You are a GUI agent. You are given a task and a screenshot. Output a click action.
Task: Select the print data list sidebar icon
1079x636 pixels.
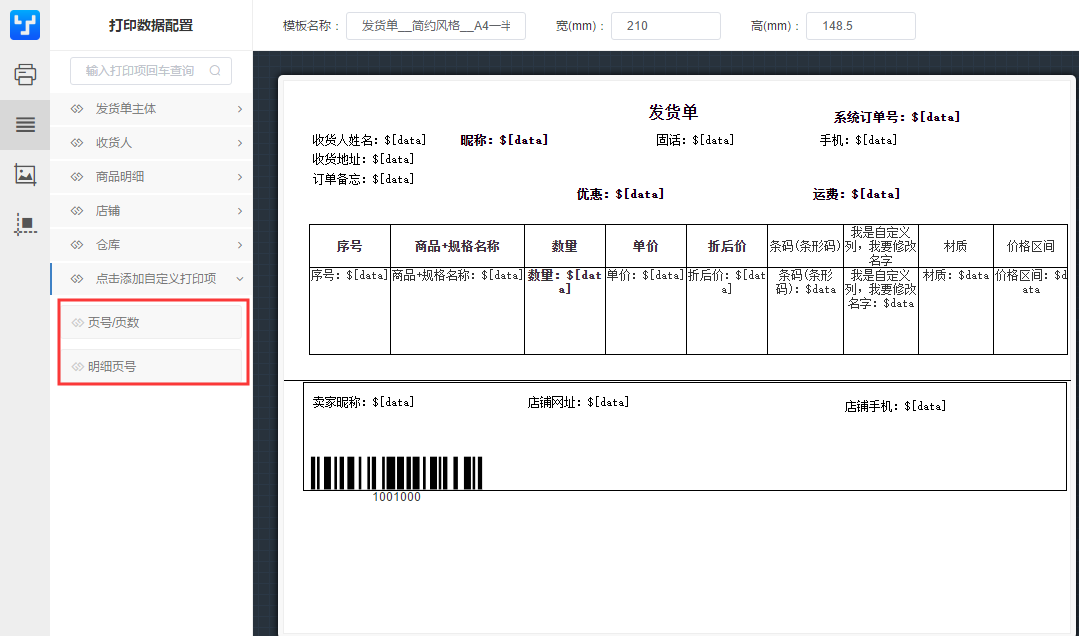tap(25, 125)
